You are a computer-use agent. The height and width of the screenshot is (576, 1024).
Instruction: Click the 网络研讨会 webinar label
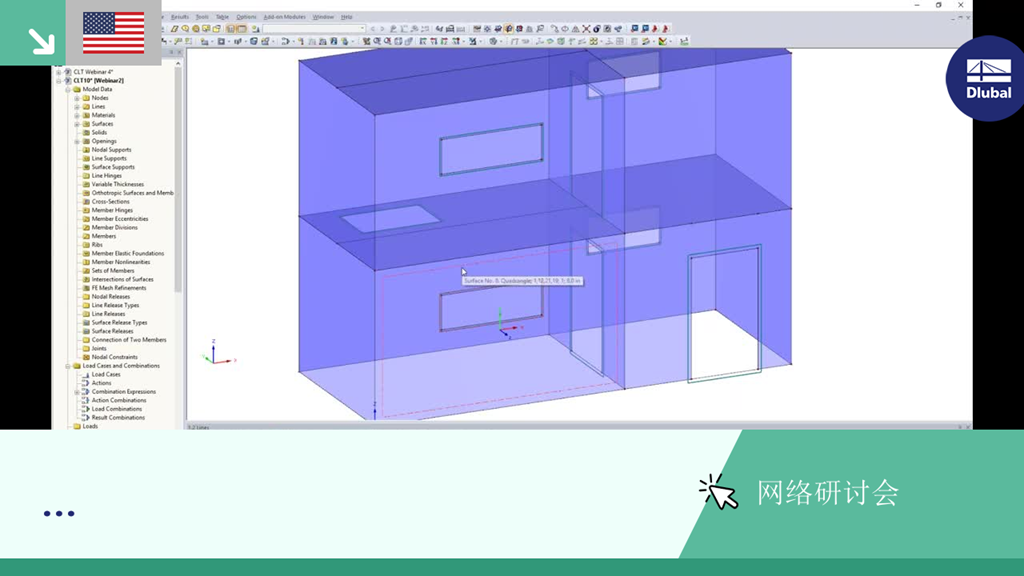coord(827,492)
